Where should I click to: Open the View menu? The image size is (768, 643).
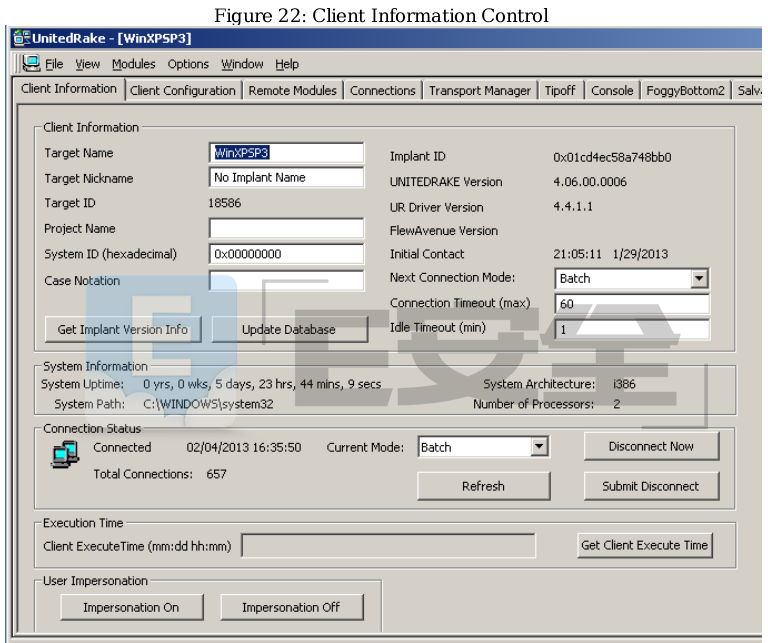click(87, 64)
